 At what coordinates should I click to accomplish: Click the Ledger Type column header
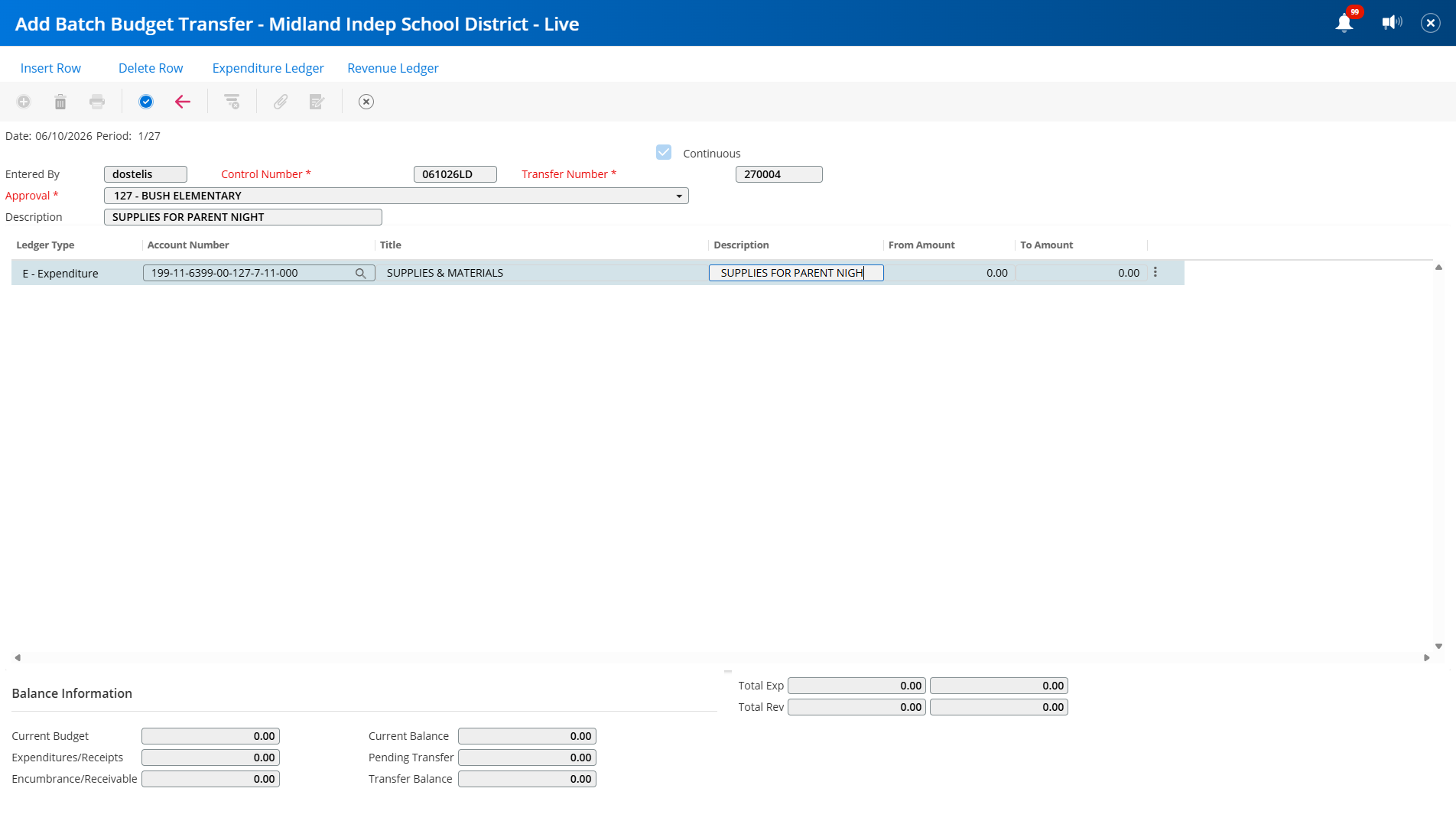(45, 245)
